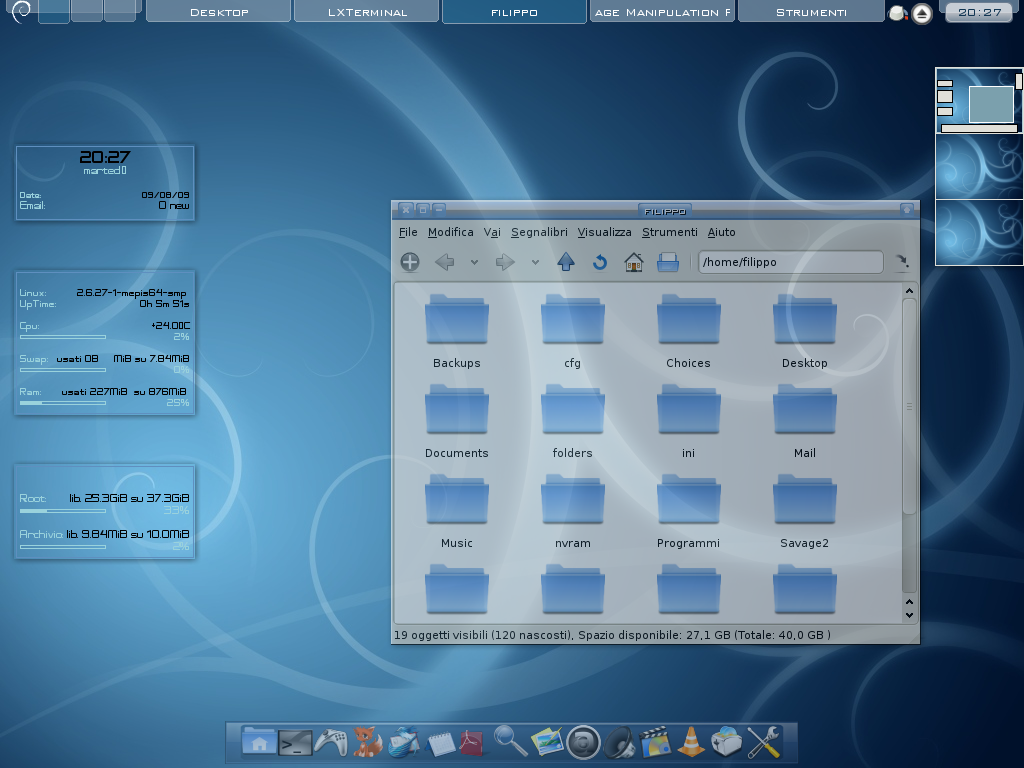Open the notepad calendar icon in the dock
The height and width of the screenshot is (768, 1024).
tap(440, 743)
